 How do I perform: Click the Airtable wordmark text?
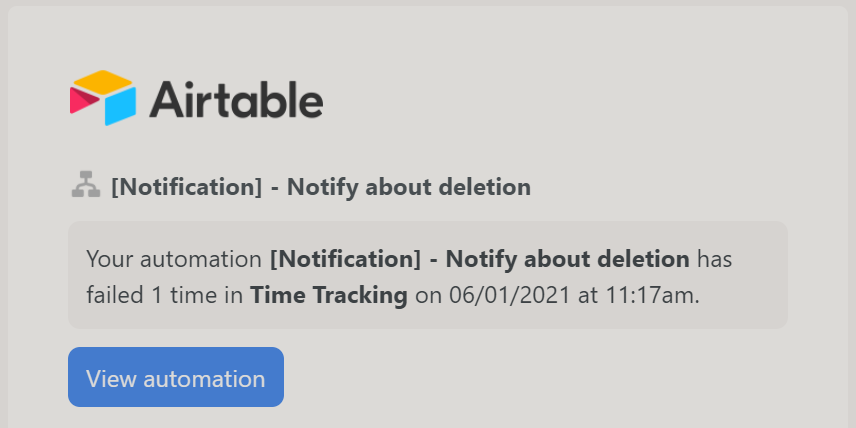[x=236, y=100]
